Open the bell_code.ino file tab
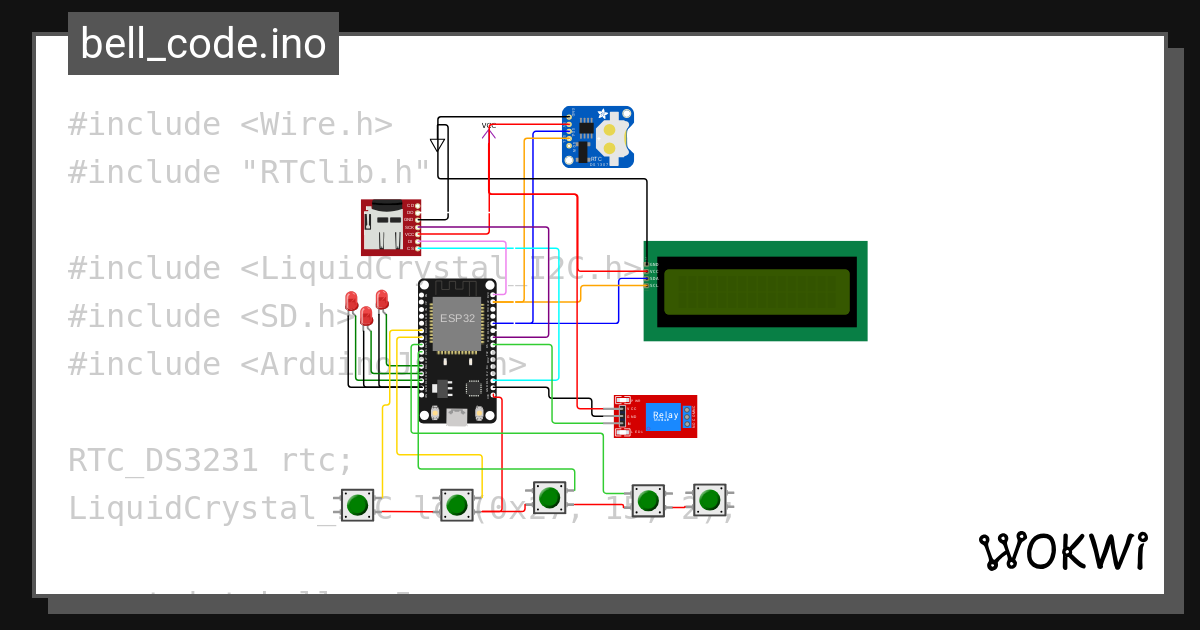Image resolution: width=1200 pixels, height=630 pixels. pos(203,44)
